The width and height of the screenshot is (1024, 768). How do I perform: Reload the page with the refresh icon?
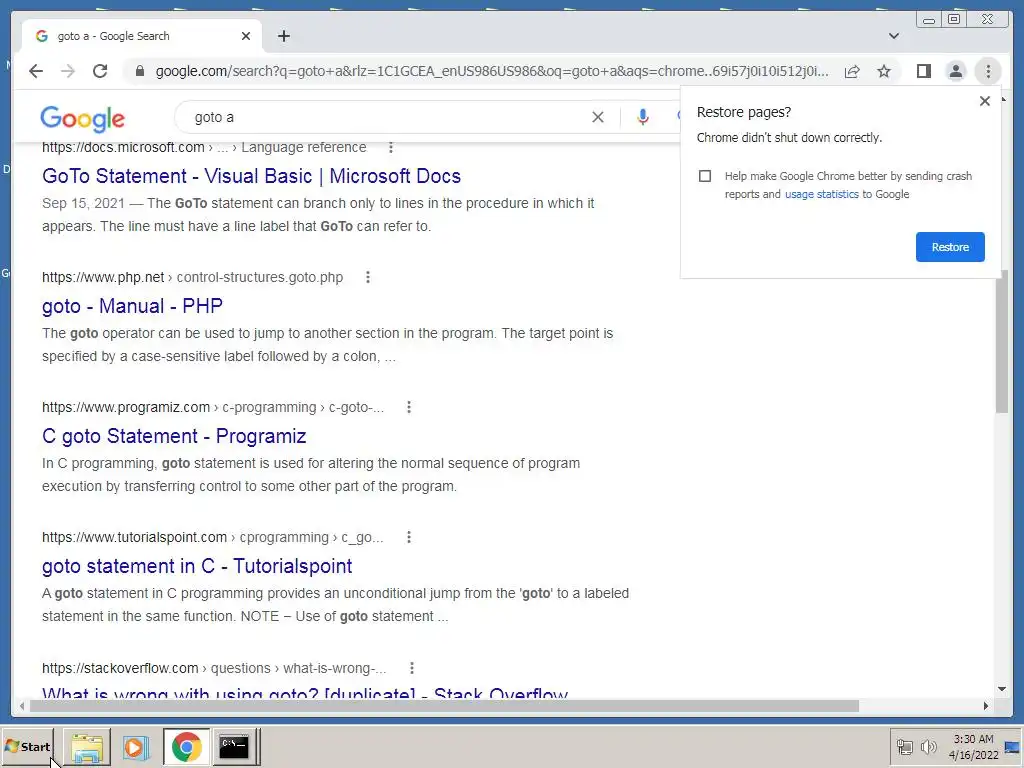100,71
